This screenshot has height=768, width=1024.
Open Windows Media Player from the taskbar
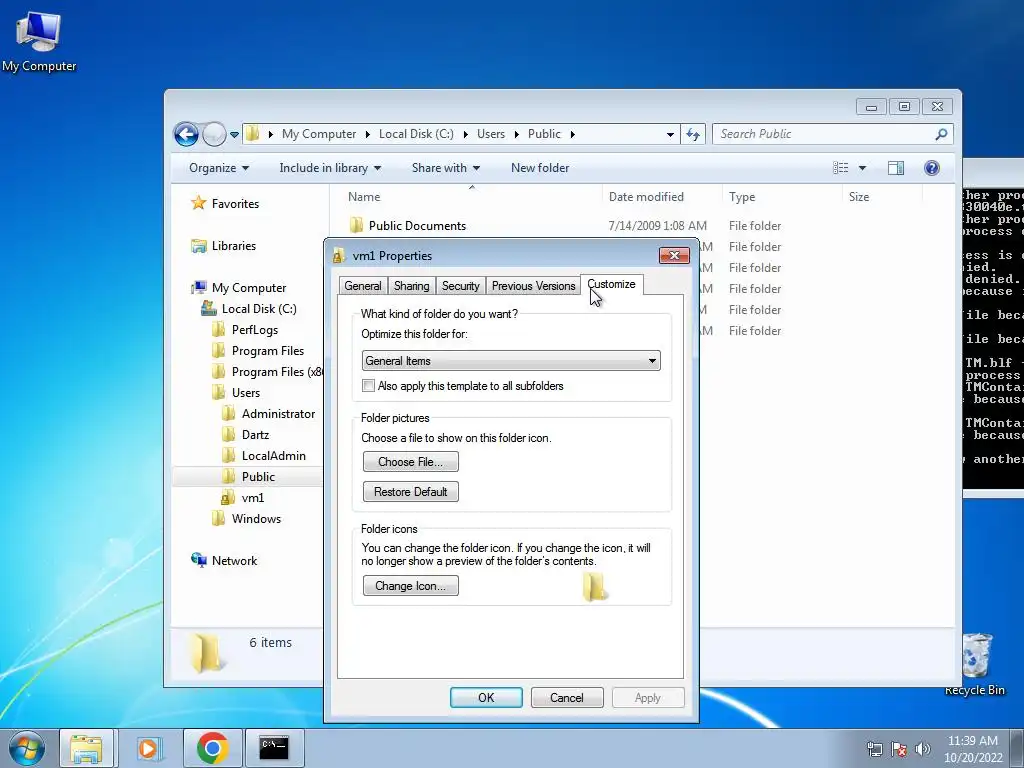[149, 748]
